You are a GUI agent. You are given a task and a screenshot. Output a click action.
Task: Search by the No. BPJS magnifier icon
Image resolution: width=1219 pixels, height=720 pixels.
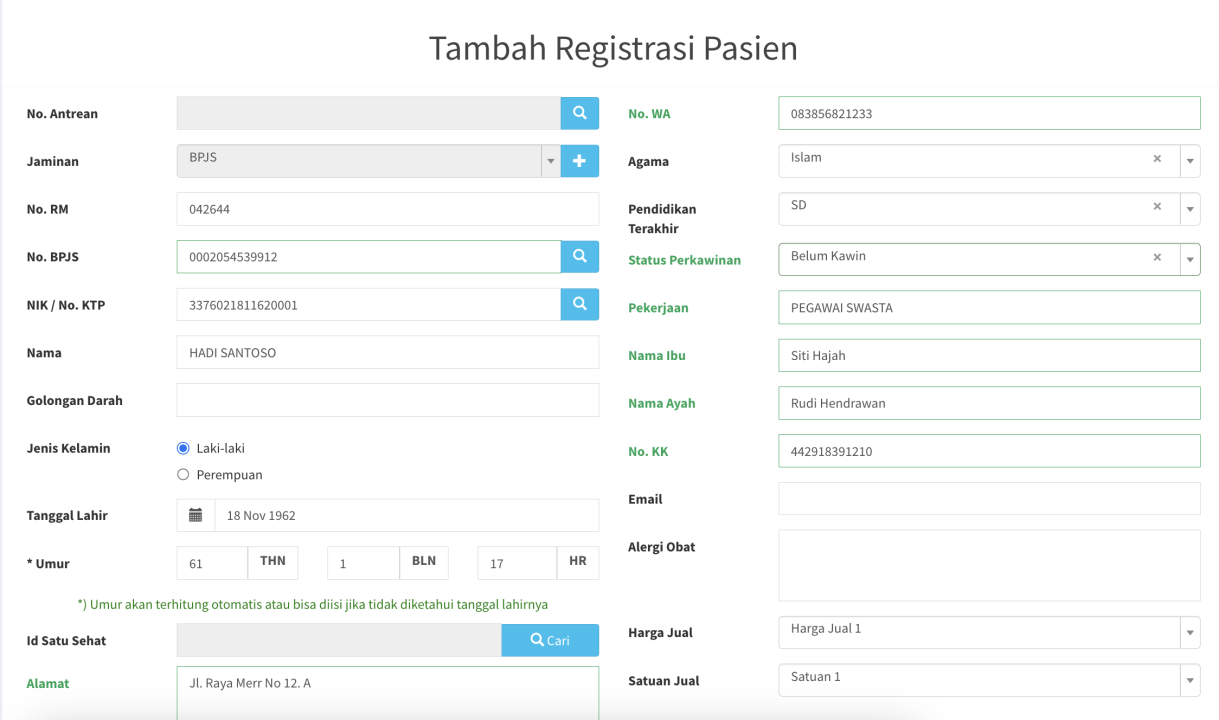[579, 257]
